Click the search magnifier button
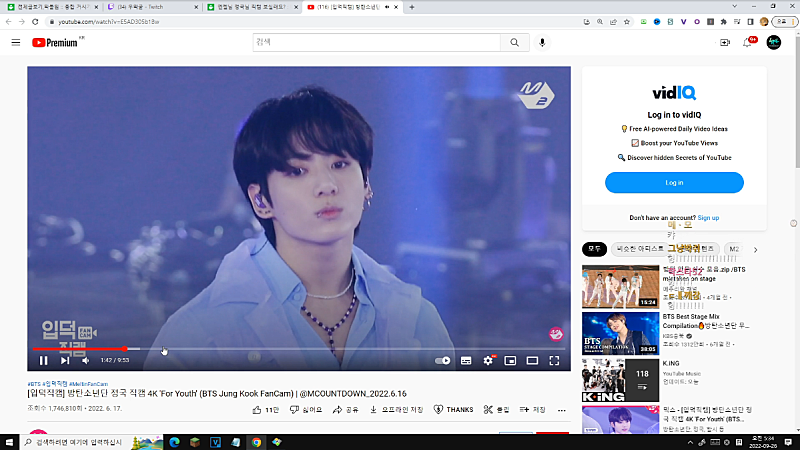 514,42
